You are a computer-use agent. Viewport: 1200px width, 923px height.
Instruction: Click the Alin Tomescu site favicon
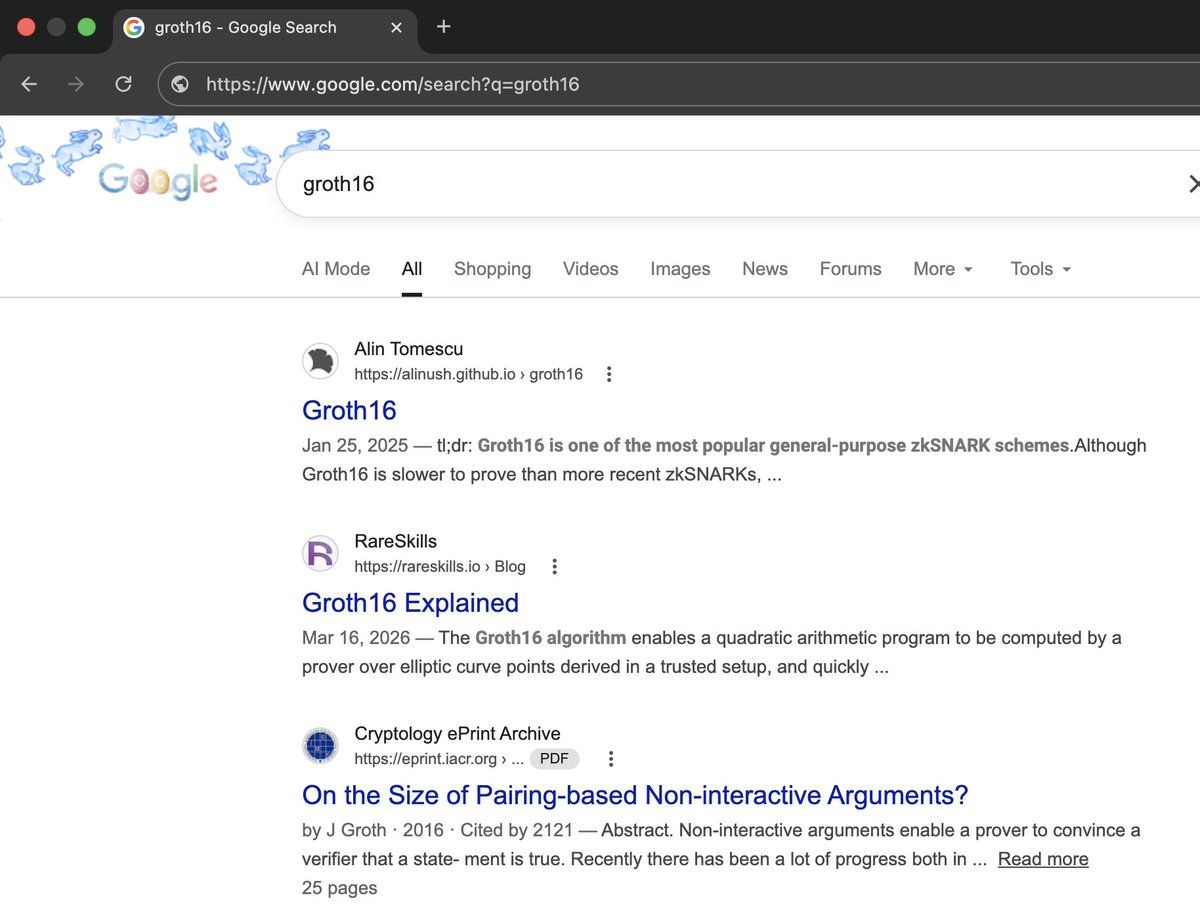click(x=320, y=361)
